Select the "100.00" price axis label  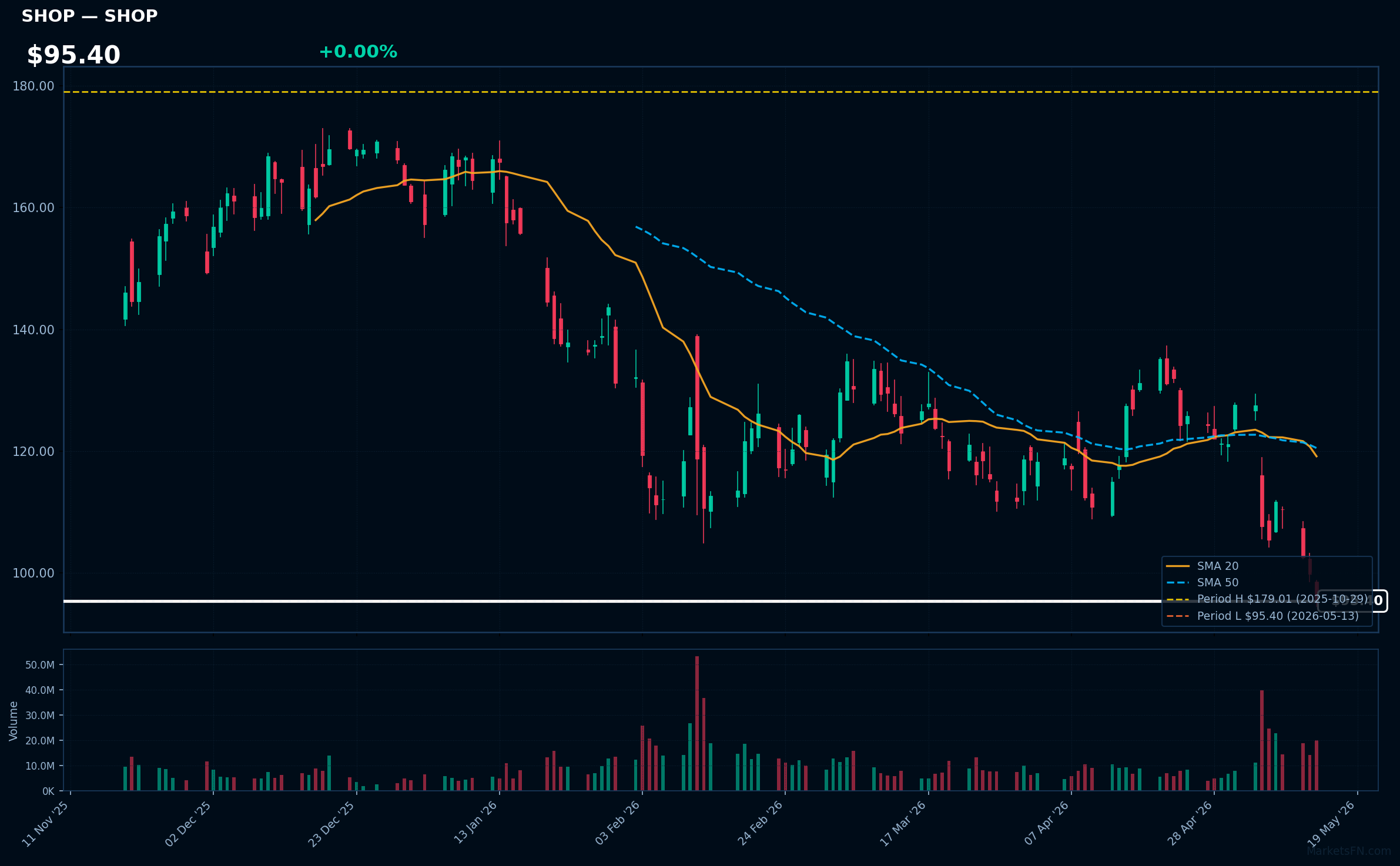[34, 573]
